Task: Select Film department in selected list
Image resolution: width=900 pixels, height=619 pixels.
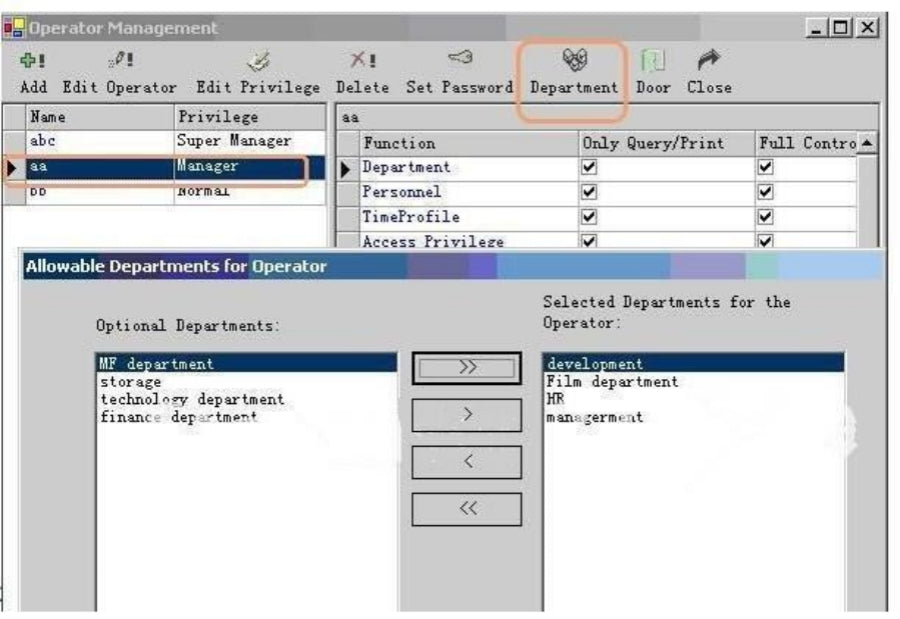Action: (x=612, y=381)
